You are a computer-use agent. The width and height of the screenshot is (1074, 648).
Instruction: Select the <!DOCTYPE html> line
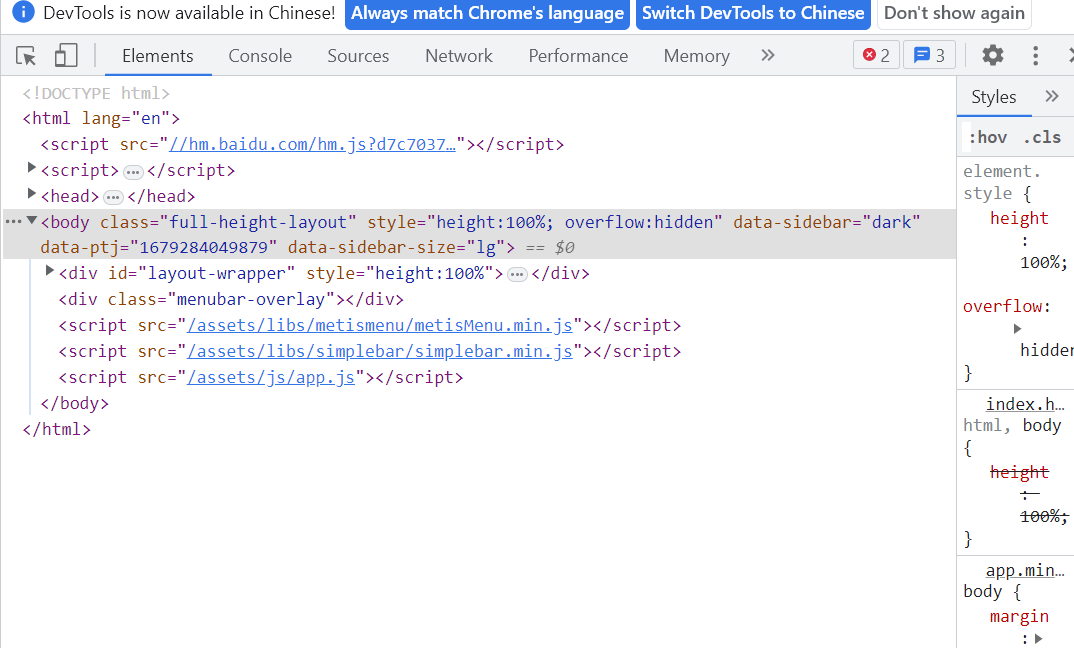[x=96, y=92]
